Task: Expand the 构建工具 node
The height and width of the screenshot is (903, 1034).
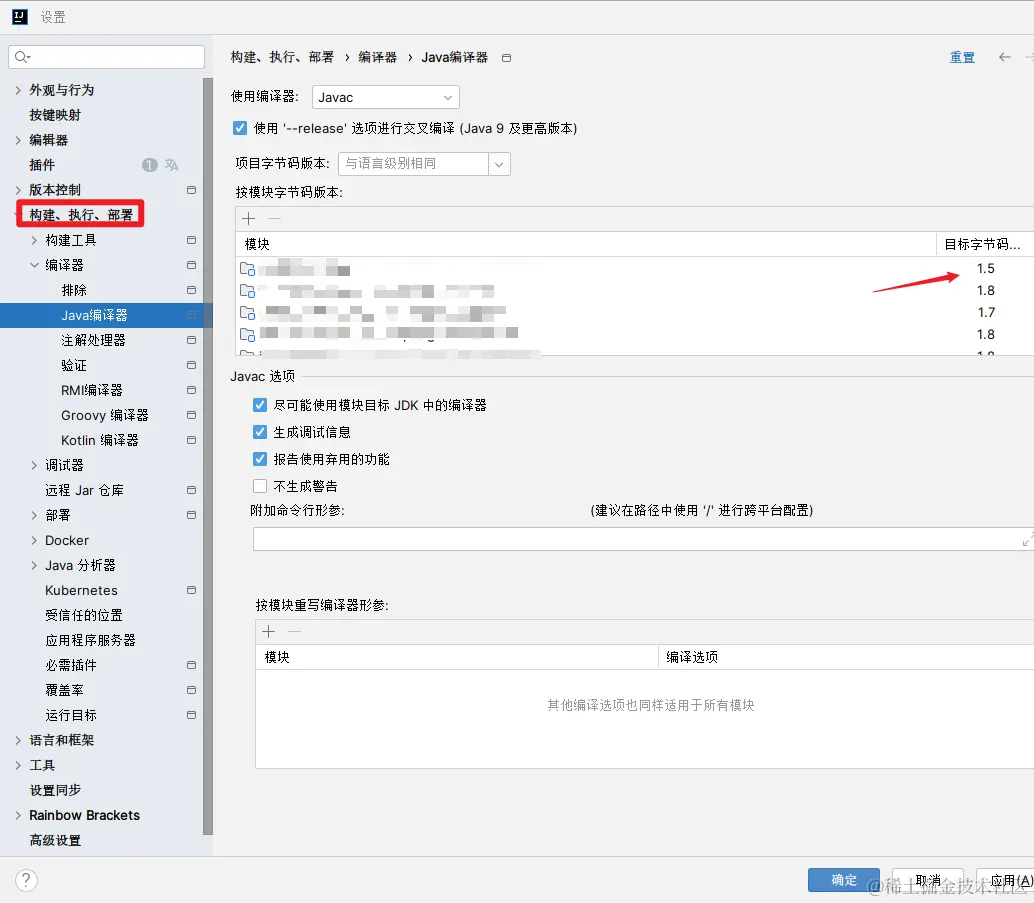Action: coord(34,240)
